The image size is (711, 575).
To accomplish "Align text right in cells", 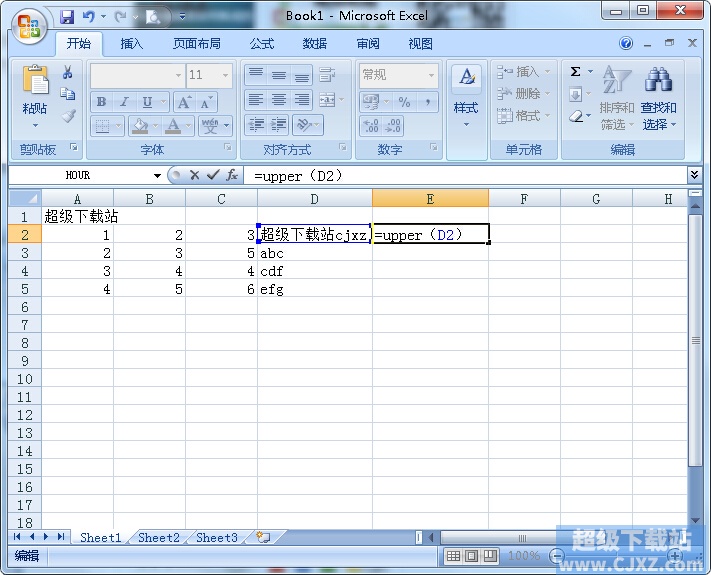I will coord(302,99).
